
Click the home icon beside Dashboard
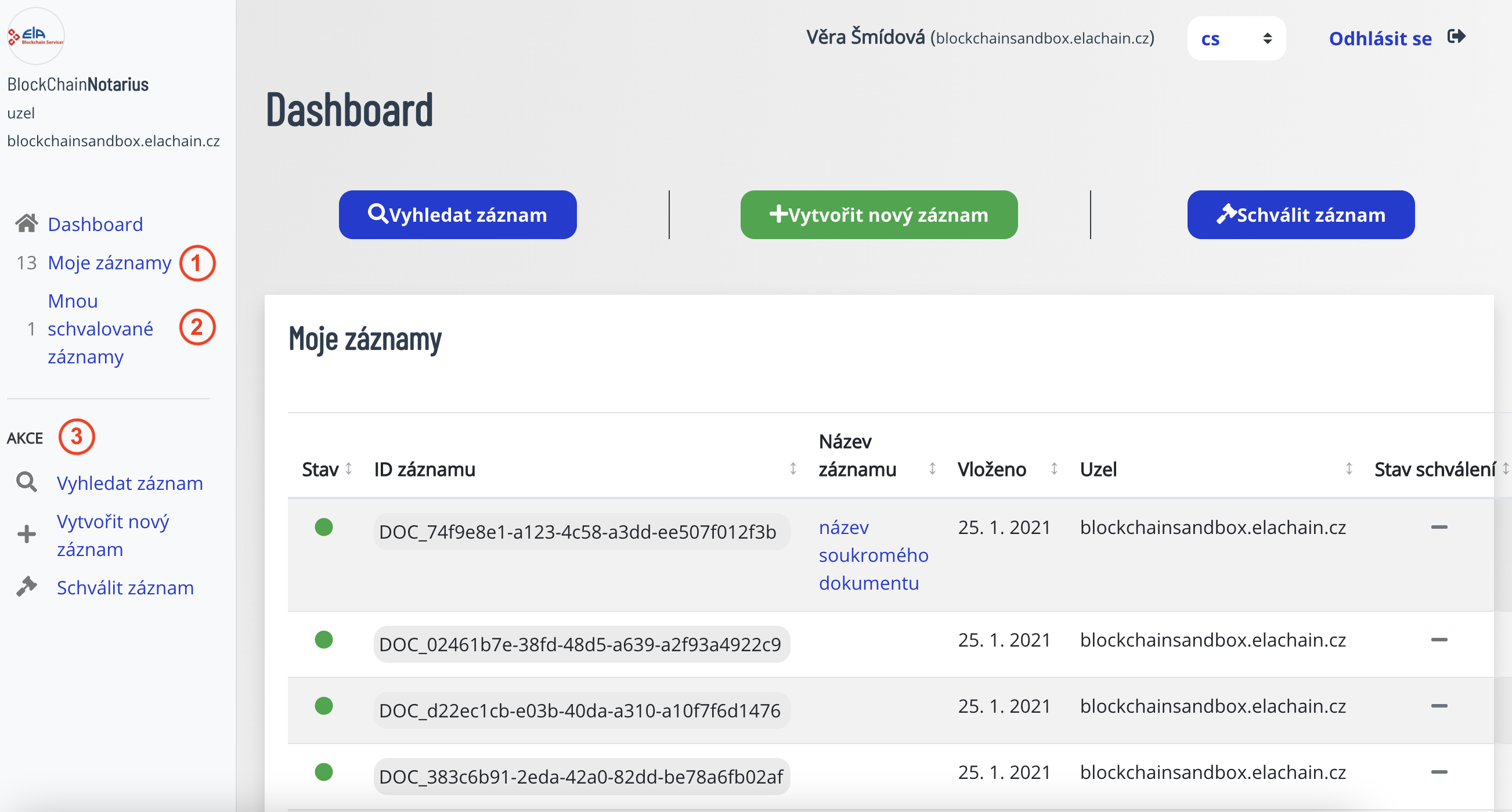click(x=27, y=223)
